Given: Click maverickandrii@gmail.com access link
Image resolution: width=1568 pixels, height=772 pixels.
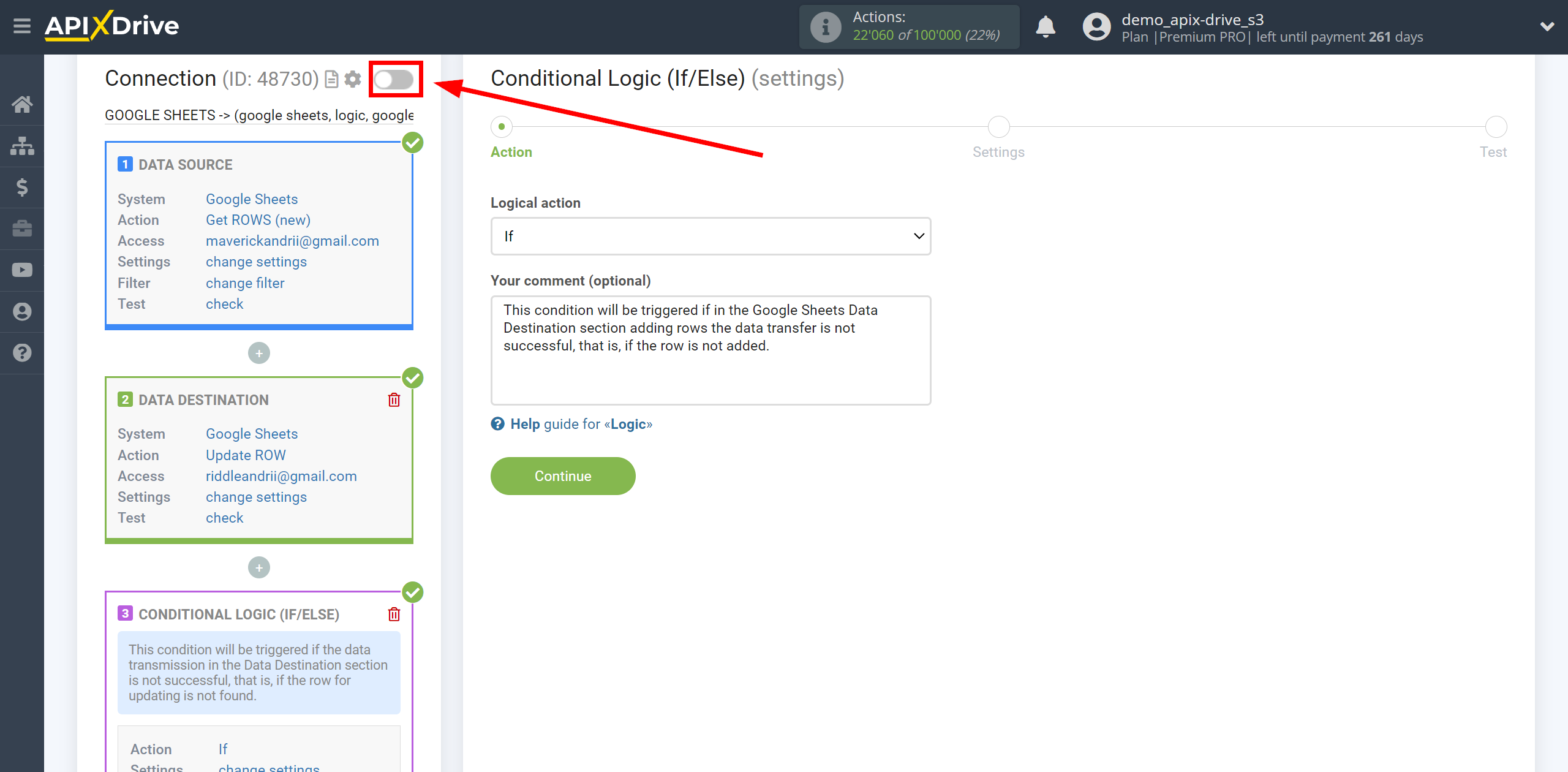Looking at the screenshot, I should (292, 241).
